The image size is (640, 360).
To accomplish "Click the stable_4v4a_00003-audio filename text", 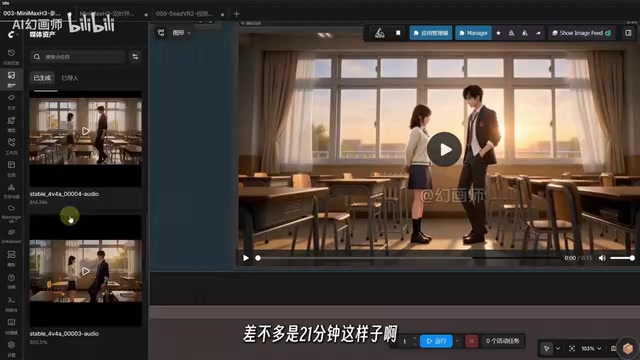I will point(64,333).
